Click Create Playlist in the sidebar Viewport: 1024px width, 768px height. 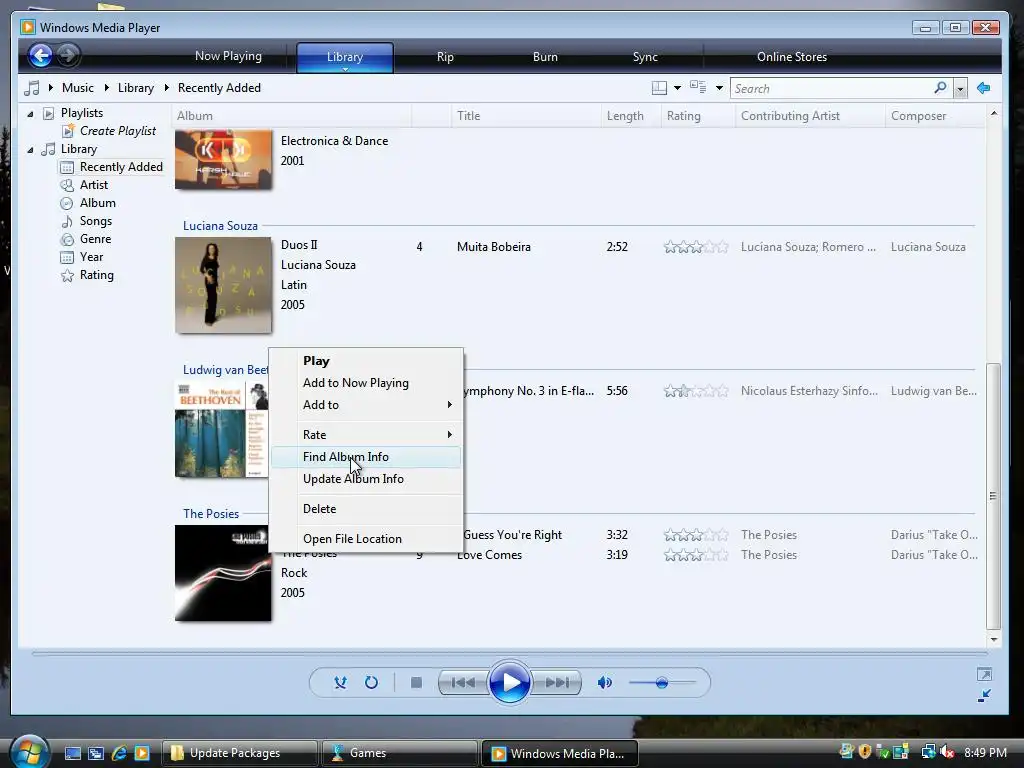click(x=118, y=131)
